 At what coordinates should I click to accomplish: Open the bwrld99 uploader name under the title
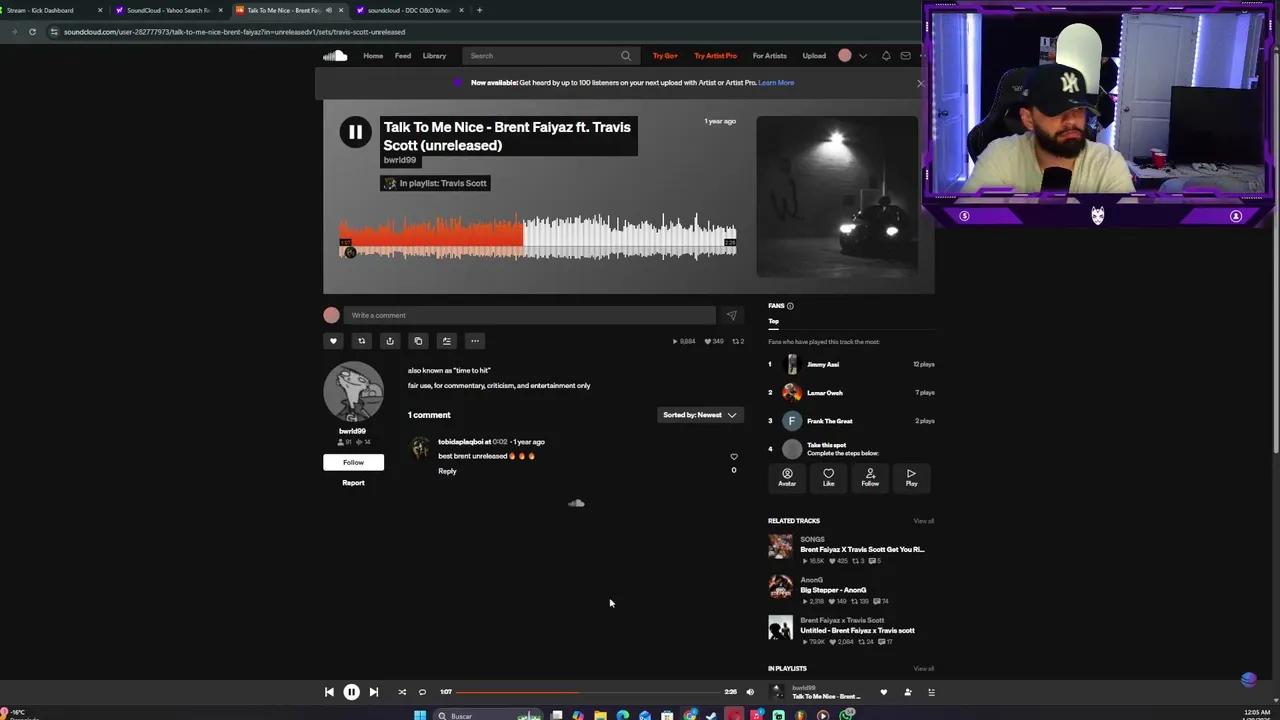[x=399, y=160]
